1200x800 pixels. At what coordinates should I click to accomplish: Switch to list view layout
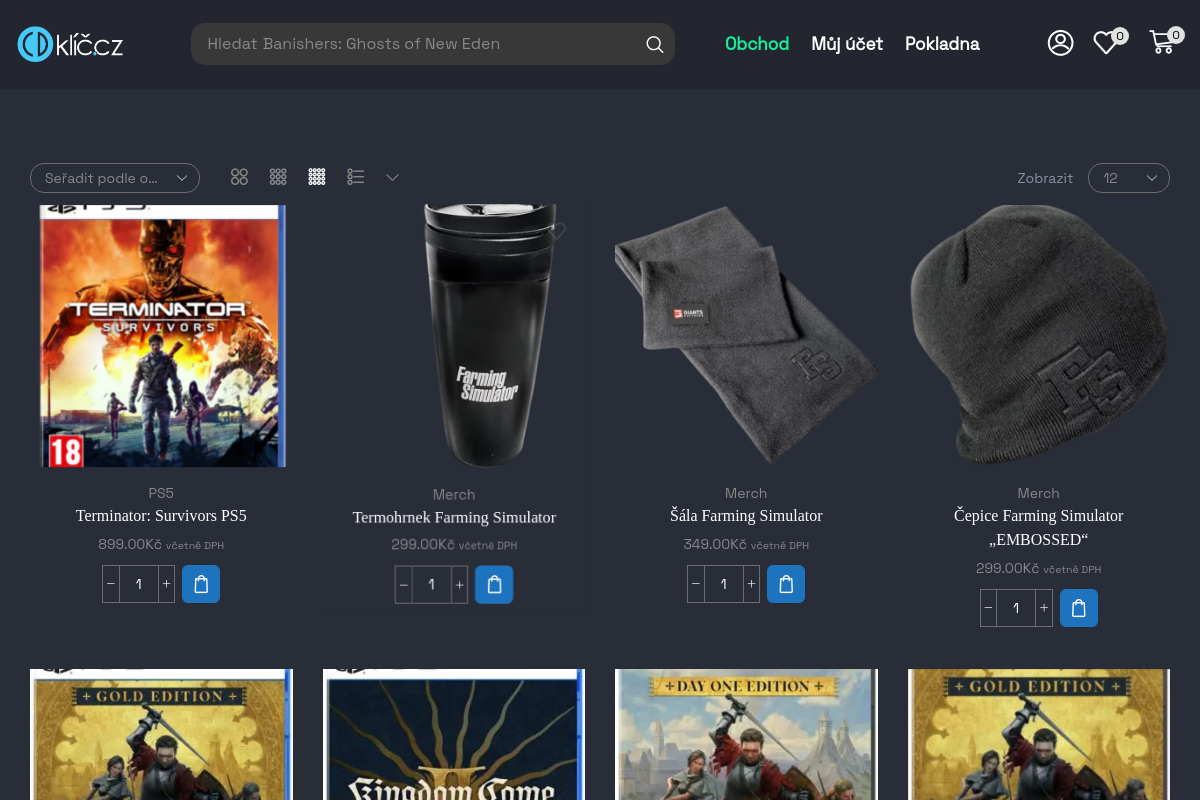(x=356, y=177)
